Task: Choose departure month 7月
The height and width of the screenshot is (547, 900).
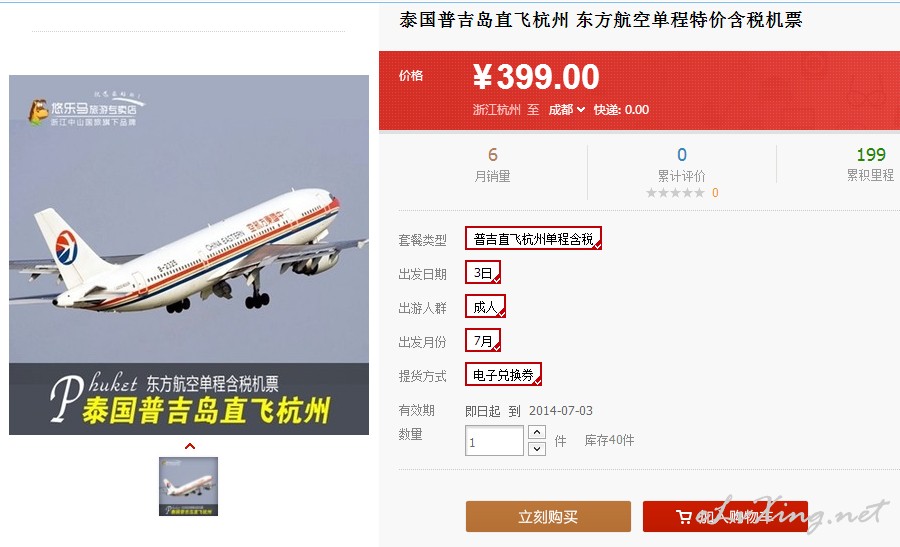Action: (483, 340)
